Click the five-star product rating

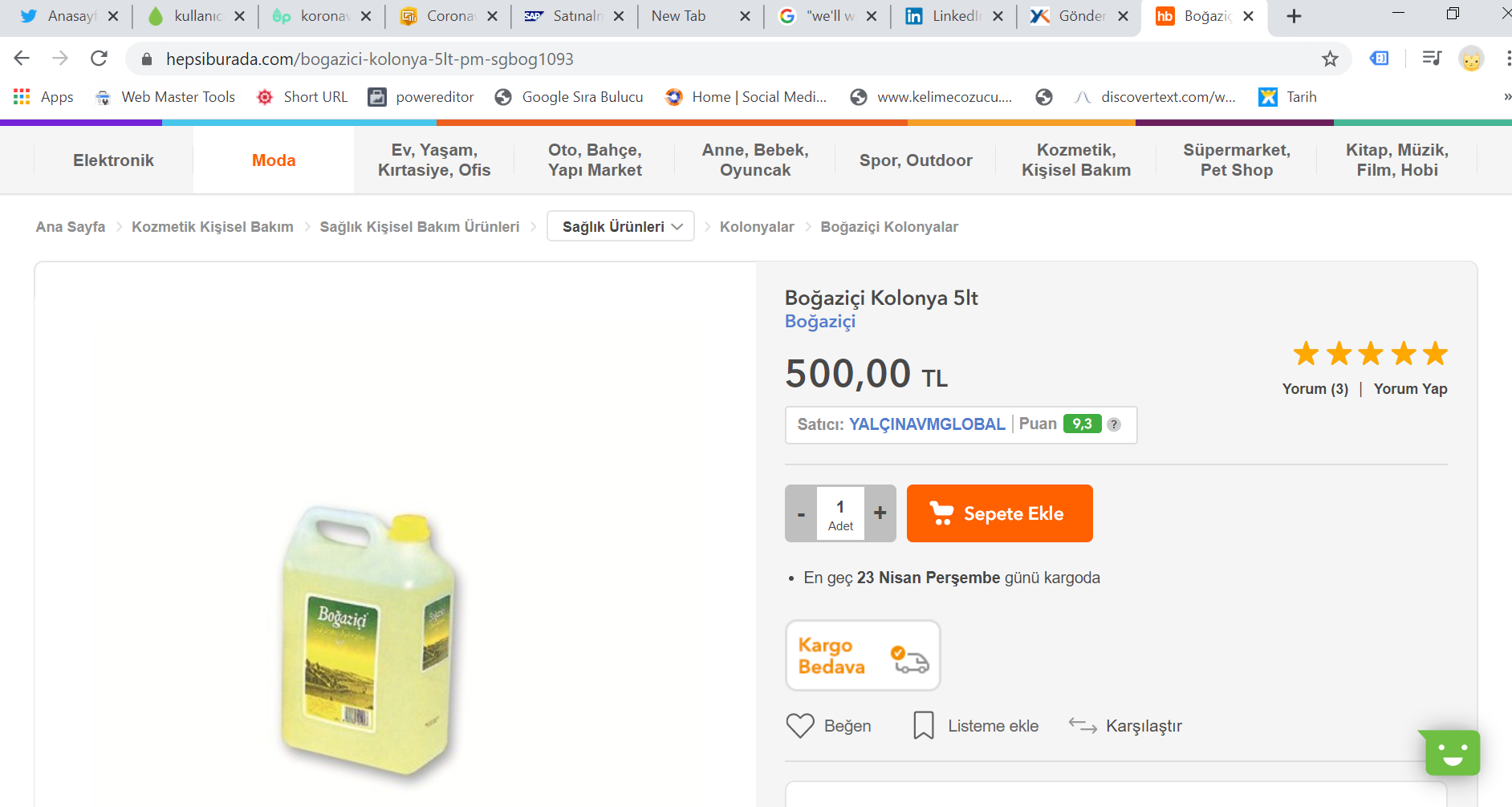[x=1370, y=354]
